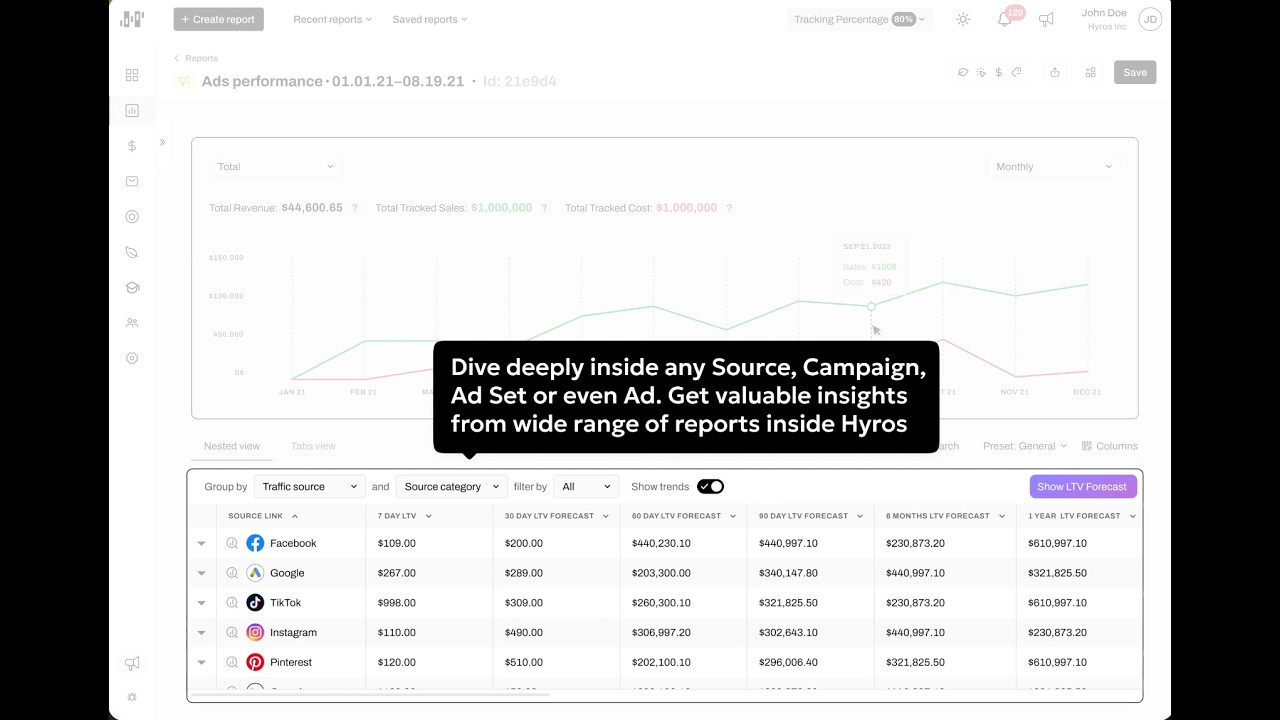1280x720 pixels.
Task: Select the chart data point near the tooltip
Action: click(871, 306)
